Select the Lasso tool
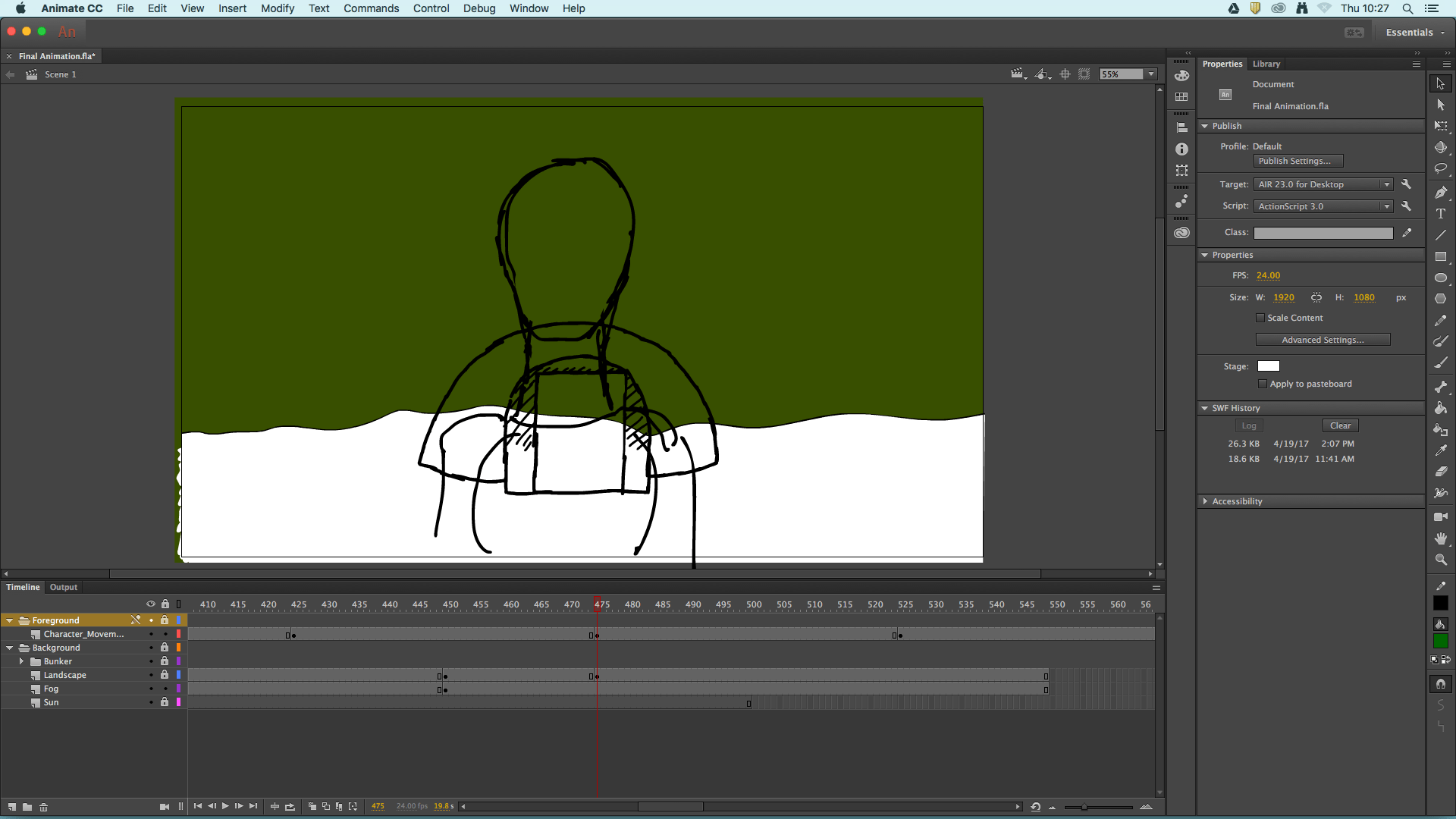 (x=1441, y=168)
